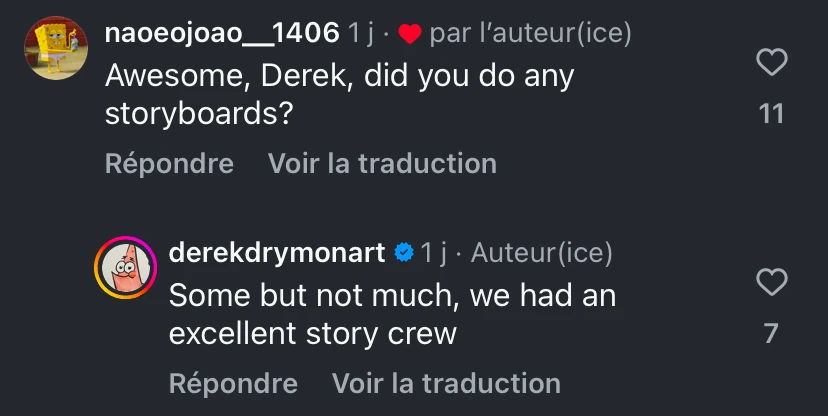This screenshot has width=828, height=416.
Task: Like derekdrymonart's reply with the heart
Action: (x=771, y=282)
